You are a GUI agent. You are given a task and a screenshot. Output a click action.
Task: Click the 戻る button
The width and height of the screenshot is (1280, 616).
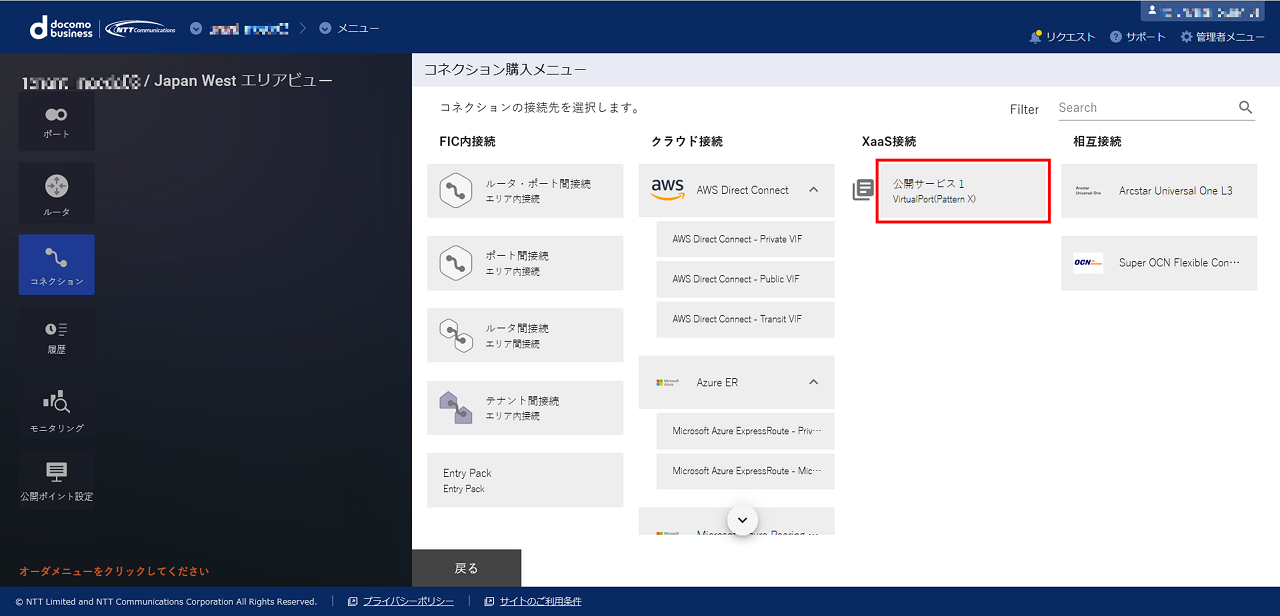(x=466, y=568)
